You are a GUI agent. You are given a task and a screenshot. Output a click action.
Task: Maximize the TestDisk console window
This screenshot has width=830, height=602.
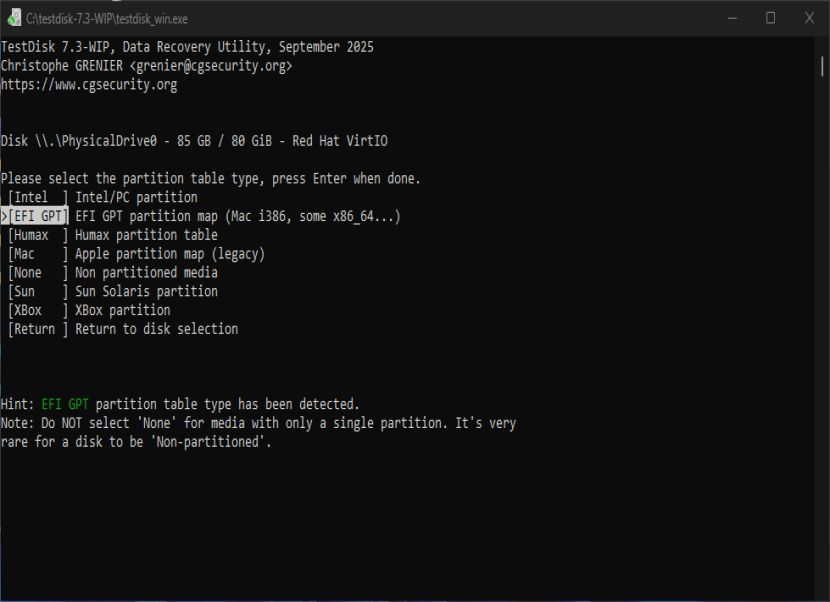coord(771,18)
